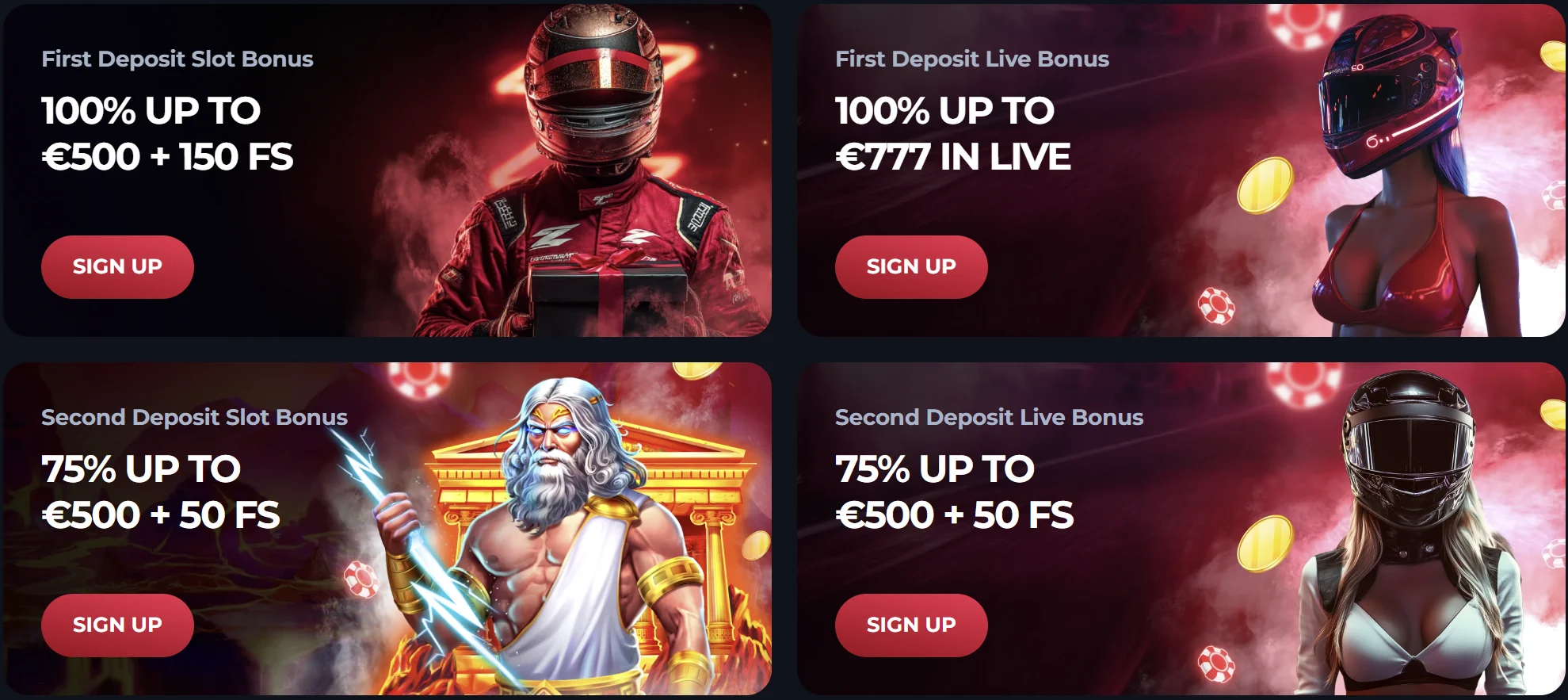Viewport: 1568px width, 700px height.
Task: Click SIGN UP under Second Deposit Slot Bonus
Action: [x=117, y=625]
